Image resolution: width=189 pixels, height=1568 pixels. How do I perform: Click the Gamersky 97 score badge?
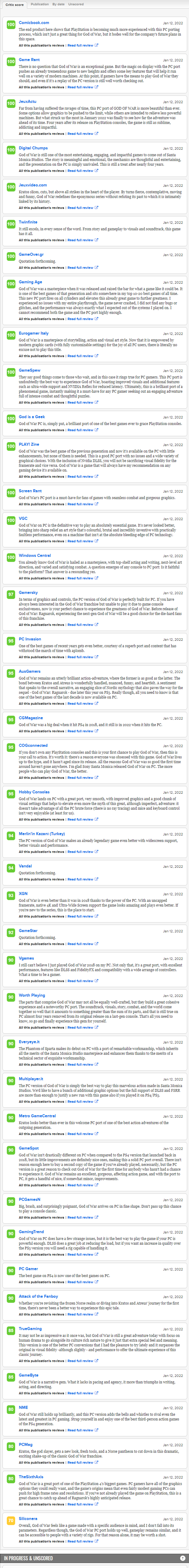pos(11,595)
